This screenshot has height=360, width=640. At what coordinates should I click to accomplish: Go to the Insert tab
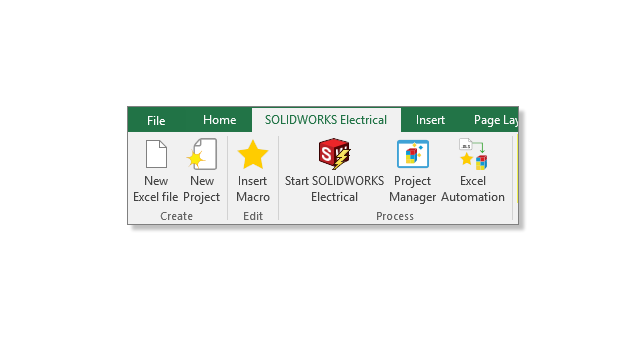click(430, 120)
